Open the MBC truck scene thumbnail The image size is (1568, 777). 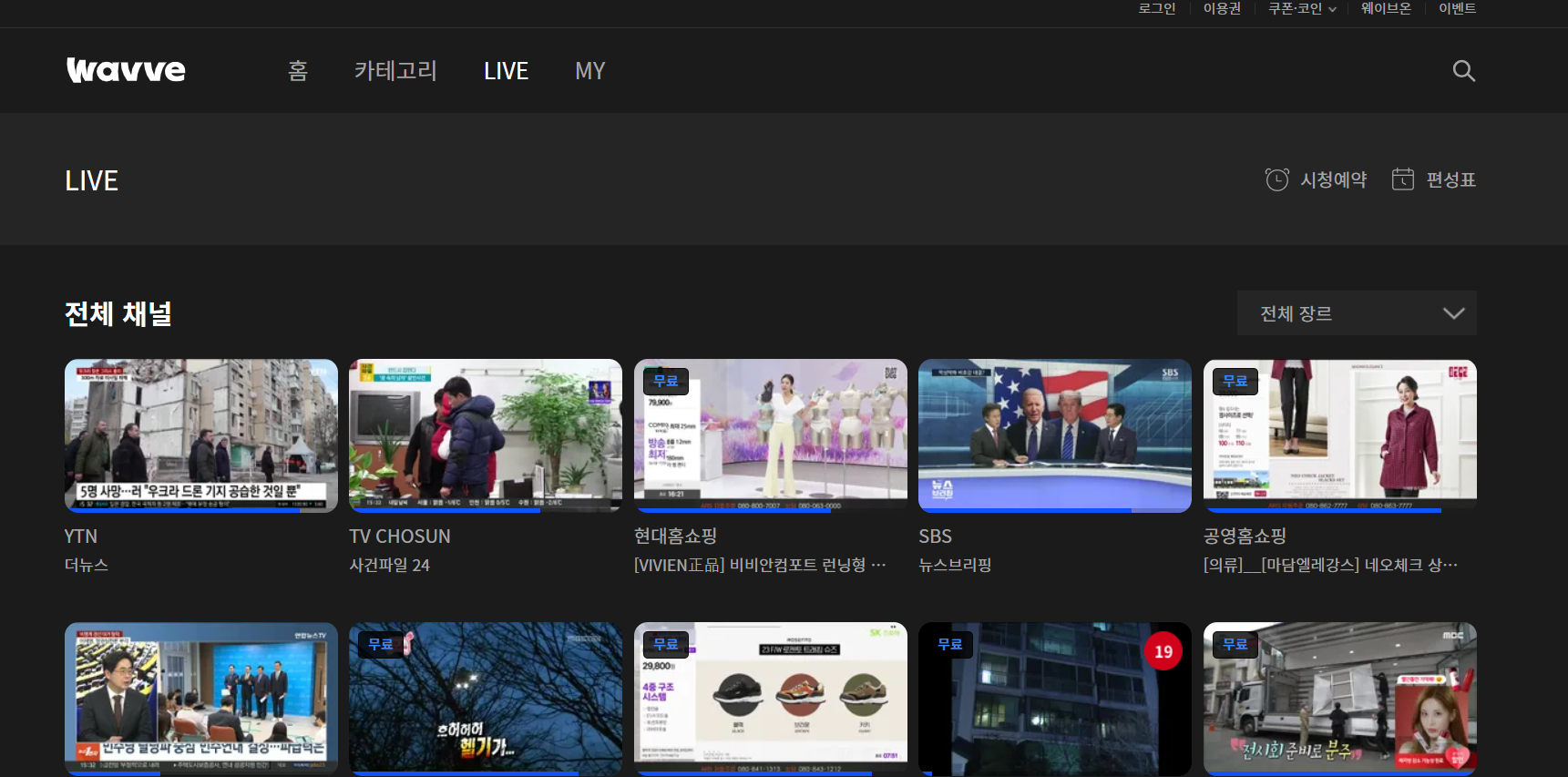pos(1340,699)
